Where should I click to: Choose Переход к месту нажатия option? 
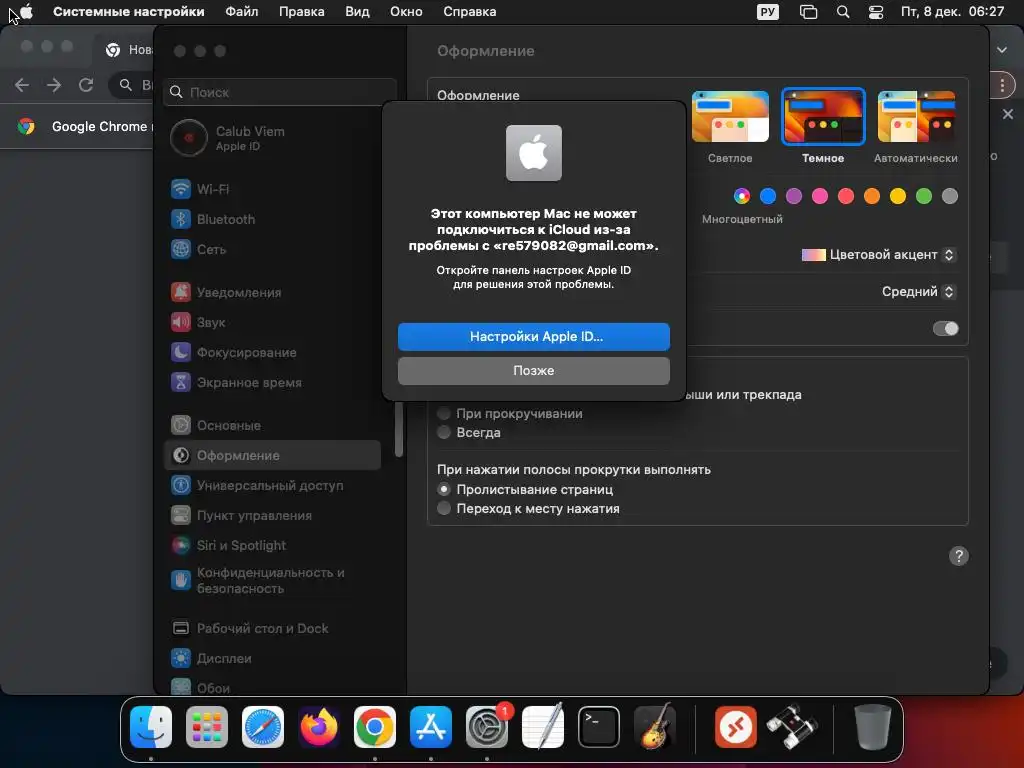point(444,508)
